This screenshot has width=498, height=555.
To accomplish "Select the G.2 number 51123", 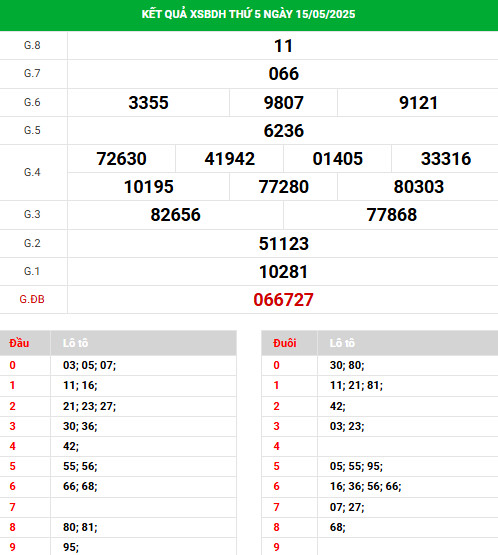I will pyautogui.click(x=284, y=244).
